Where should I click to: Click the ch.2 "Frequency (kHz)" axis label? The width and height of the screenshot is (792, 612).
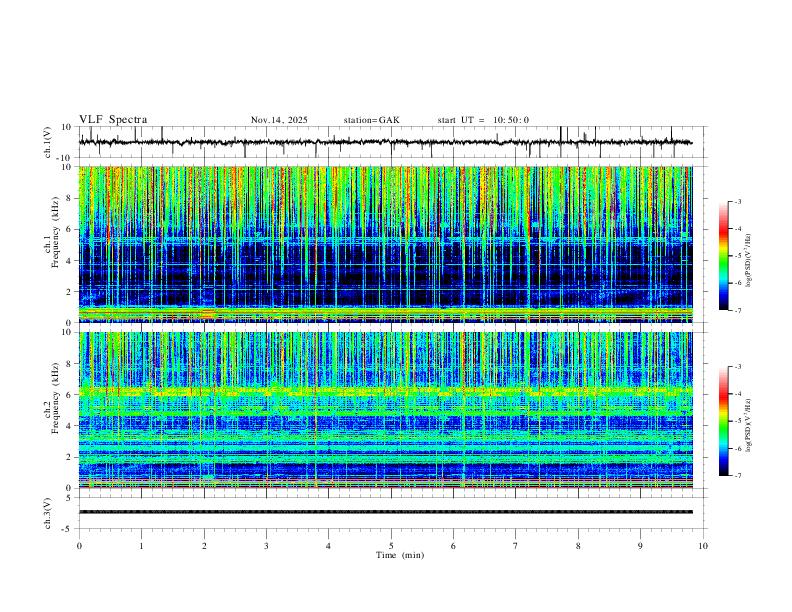tap(56, 398)
